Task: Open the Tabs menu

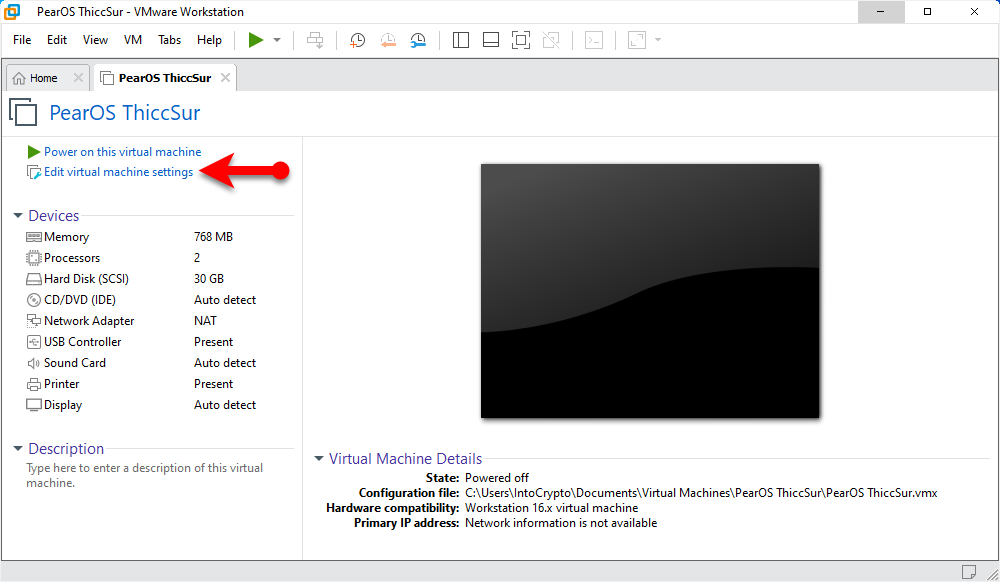Action: click(170, 40)
